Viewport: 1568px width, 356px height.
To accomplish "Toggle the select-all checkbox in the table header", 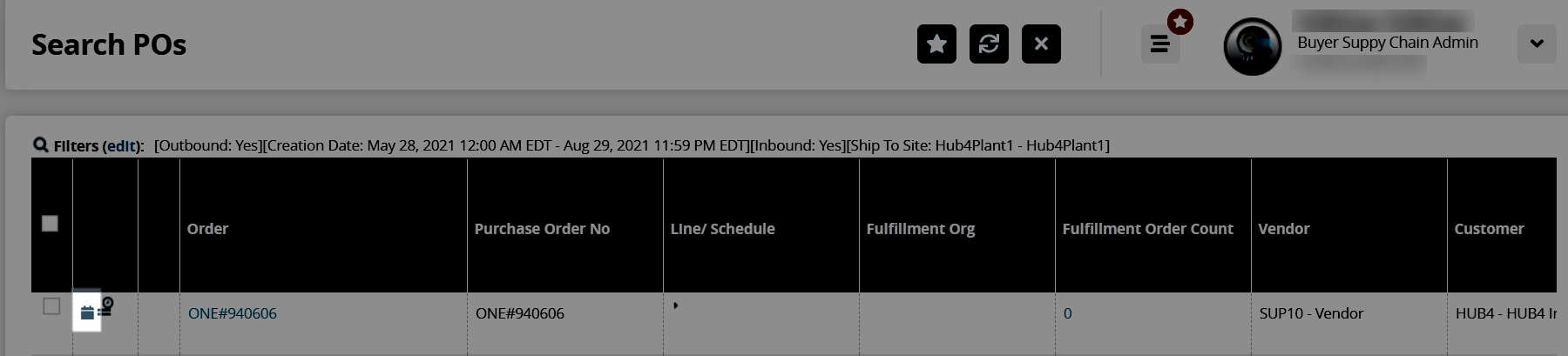I will [51, 224].
